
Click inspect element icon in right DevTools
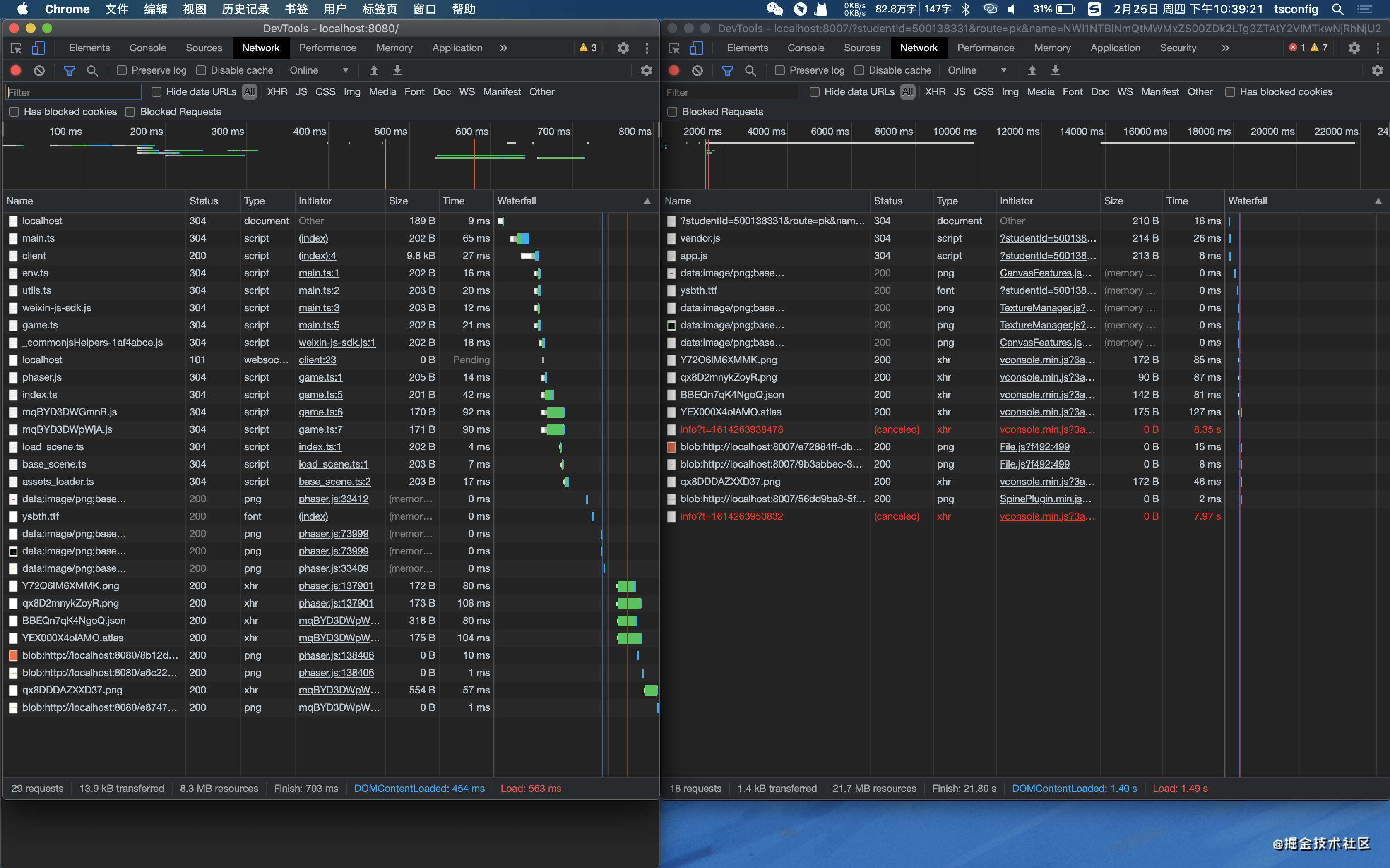[674, 48]
